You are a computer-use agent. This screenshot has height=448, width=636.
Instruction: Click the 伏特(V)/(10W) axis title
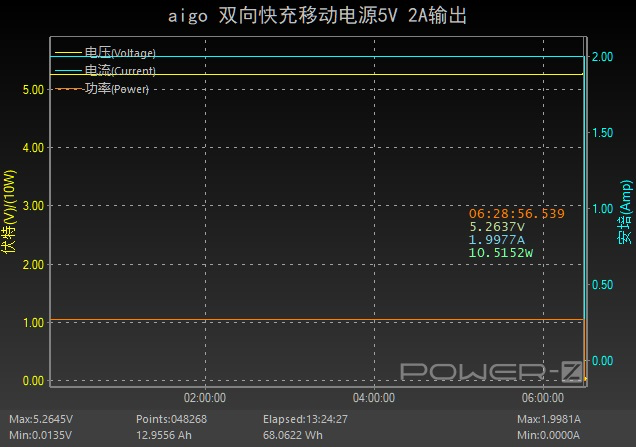pyautogui.click(x=9, y=212)
